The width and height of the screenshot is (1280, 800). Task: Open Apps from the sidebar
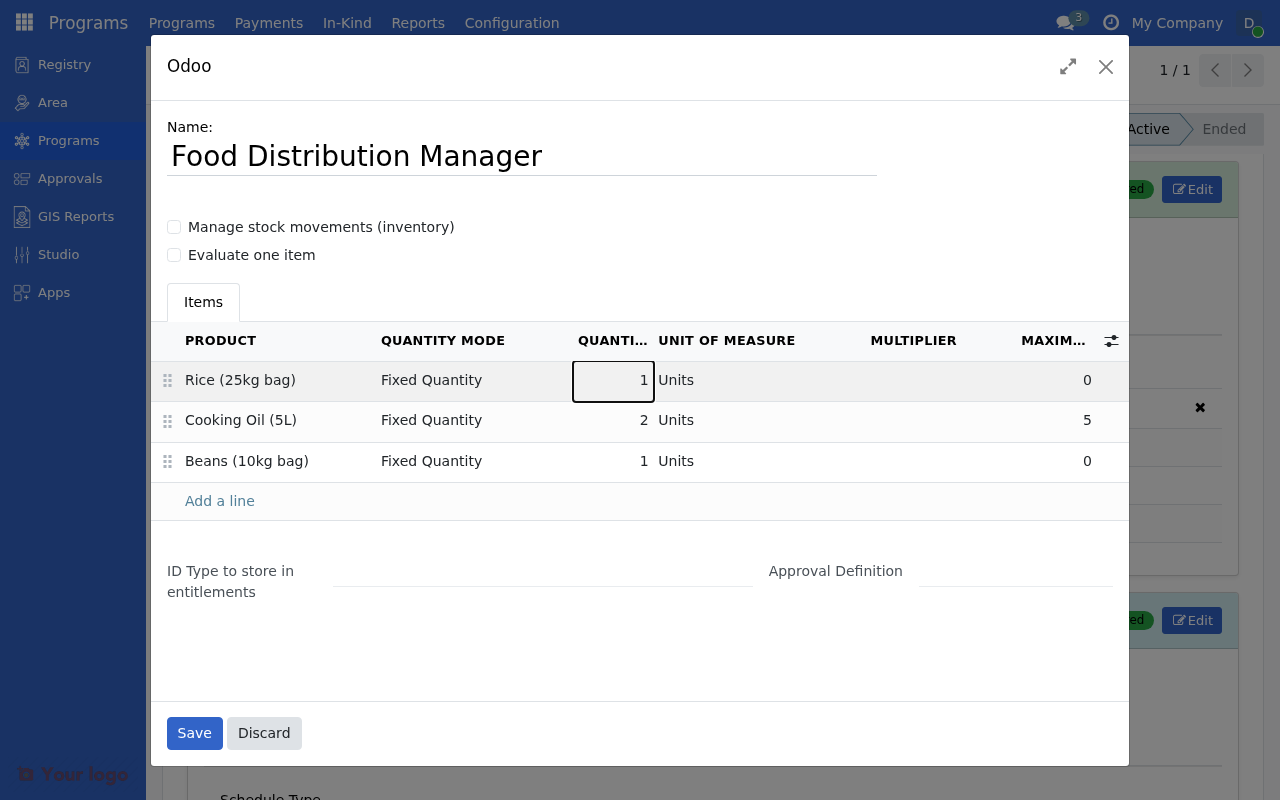(x=54, y=292)
